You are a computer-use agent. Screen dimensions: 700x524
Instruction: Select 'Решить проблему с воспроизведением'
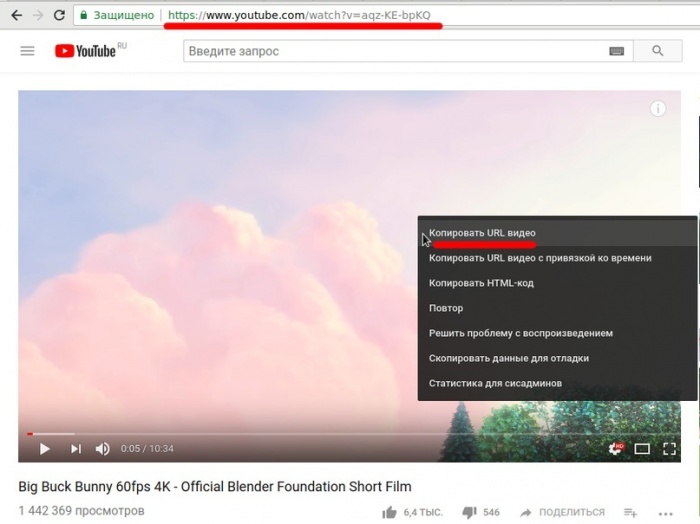tap(557, 333)
